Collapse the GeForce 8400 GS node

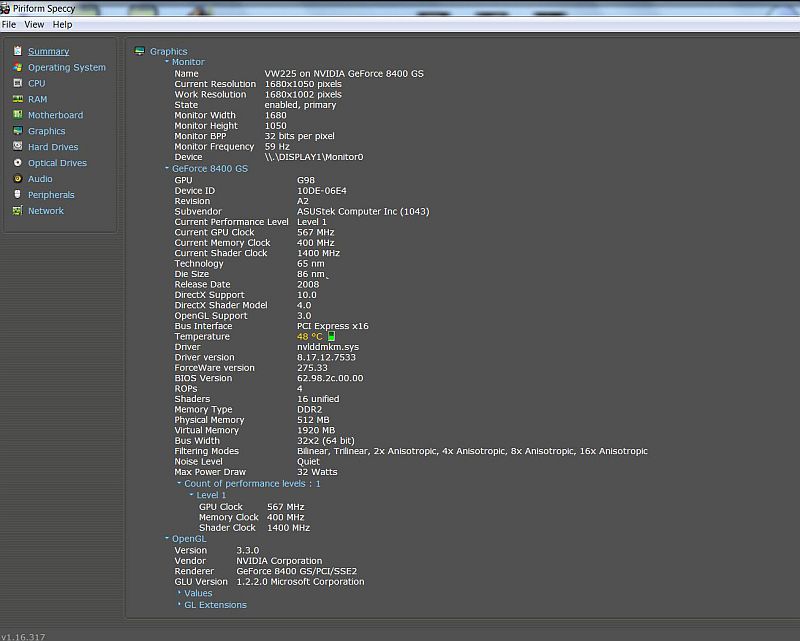(167, 168)
